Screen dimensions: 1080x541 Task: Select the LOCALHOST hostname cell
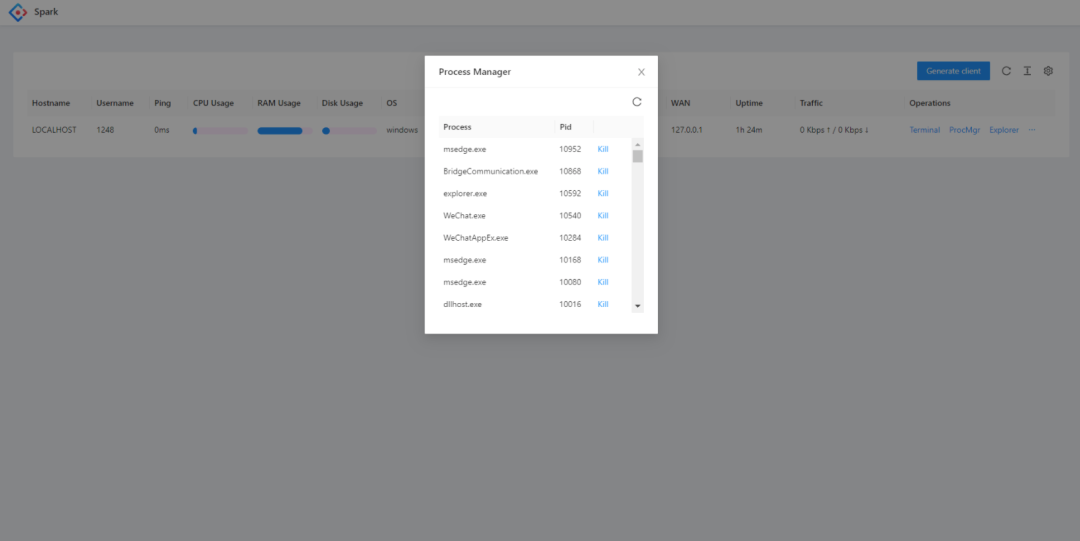click(x=54, y=130)
